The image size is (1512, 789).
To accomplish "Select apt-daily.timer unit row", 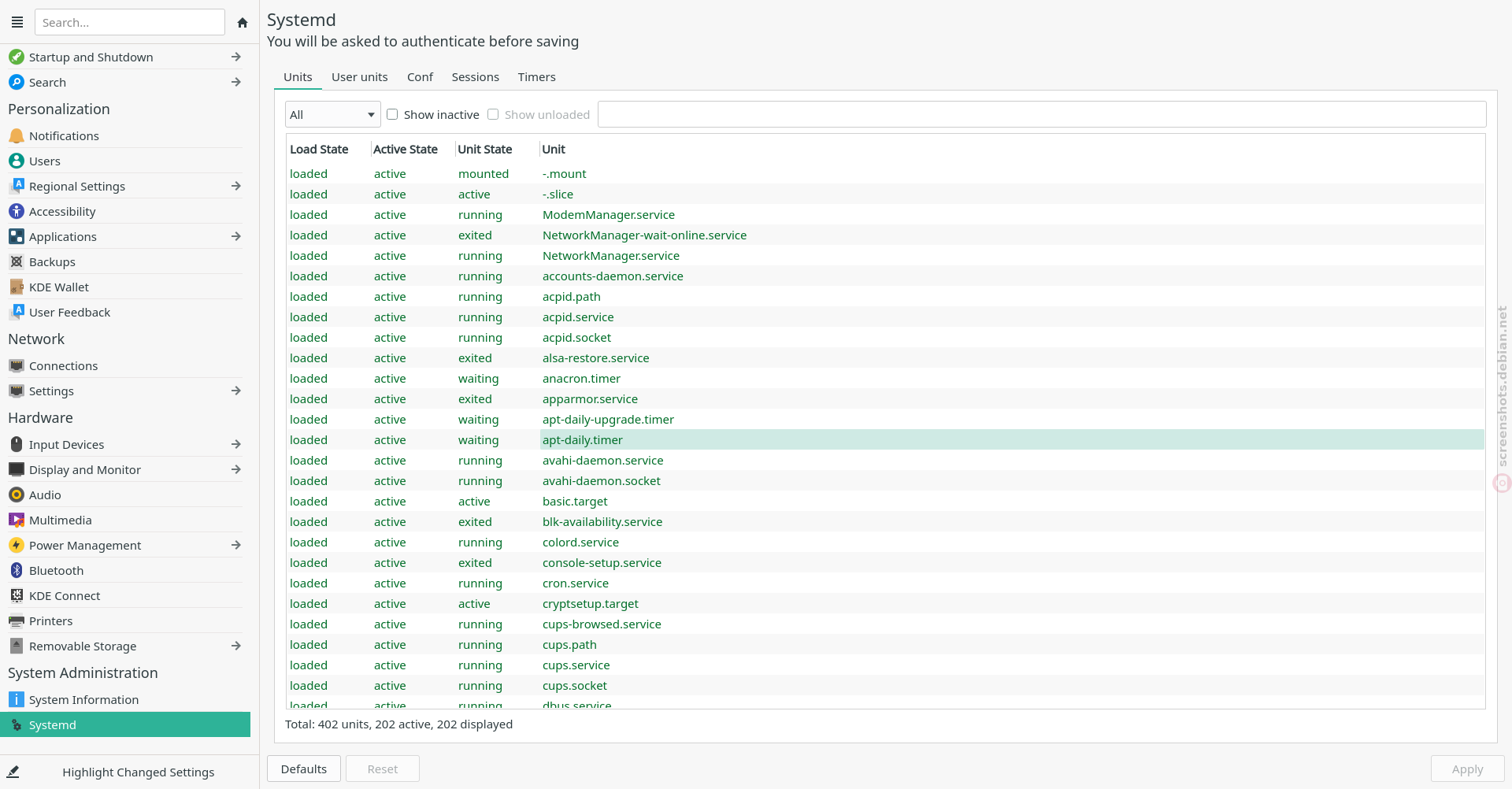I will [885, 439].
